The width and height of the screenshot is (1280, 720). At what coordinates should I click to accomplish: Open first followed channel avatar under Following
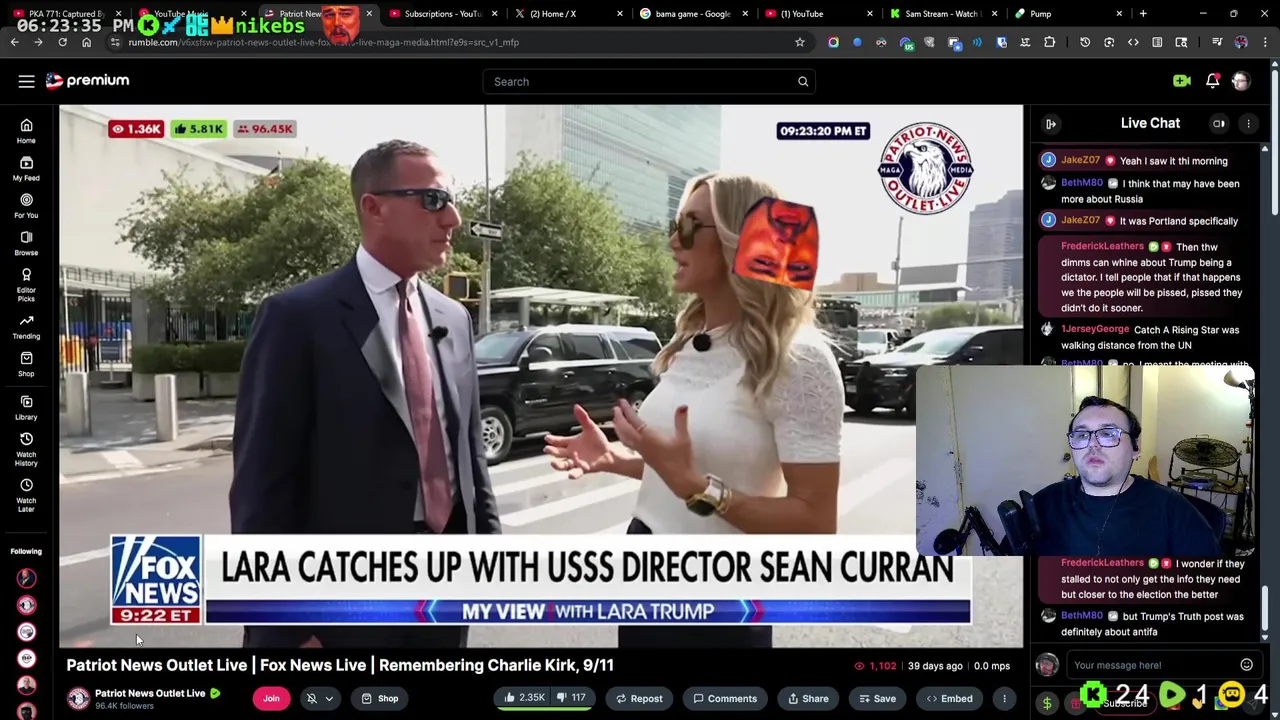(x=26, y=578)
